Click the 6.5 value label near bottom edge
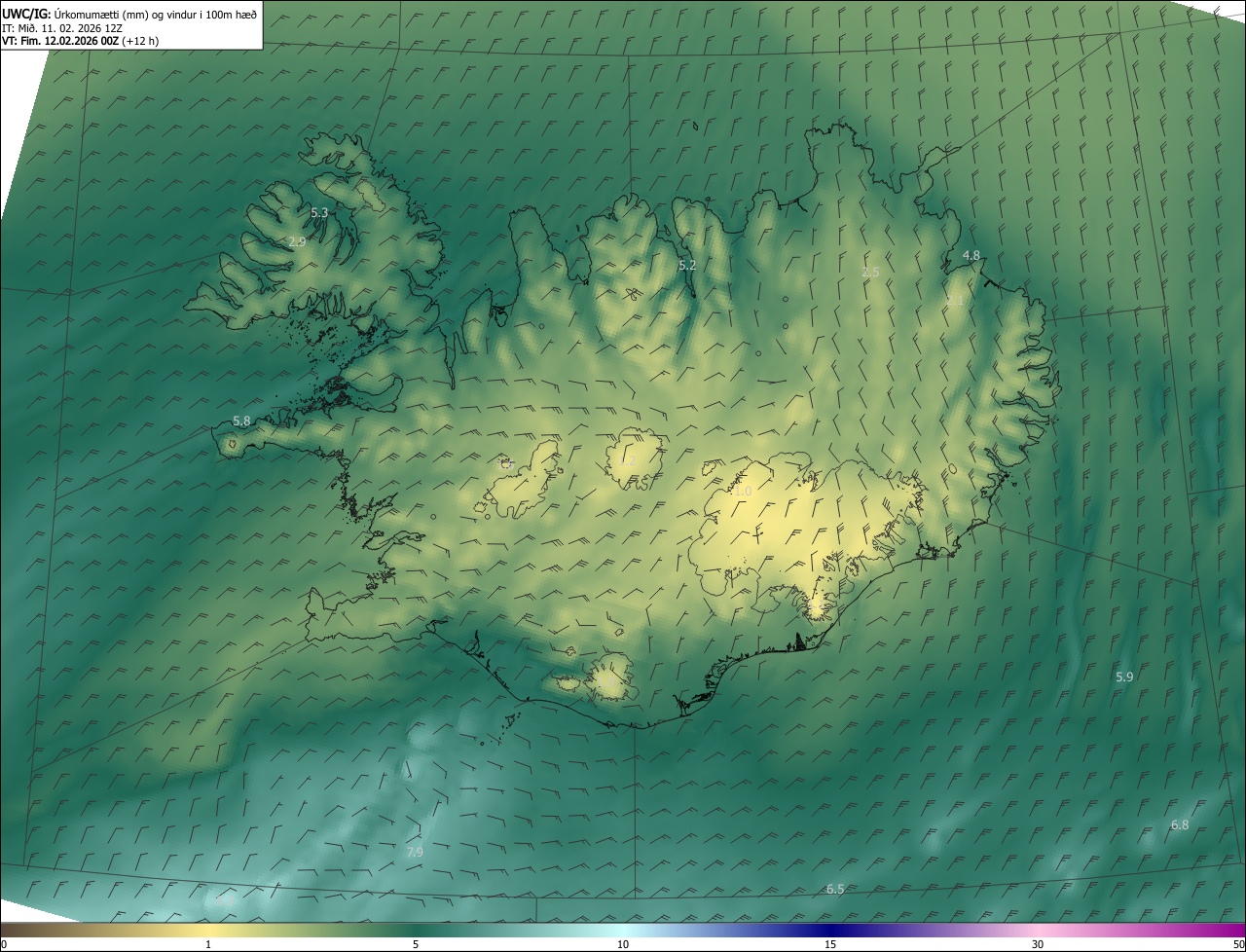Viewport: 1246px width, 952px height. pyautogui.click(x=835, y=889)
